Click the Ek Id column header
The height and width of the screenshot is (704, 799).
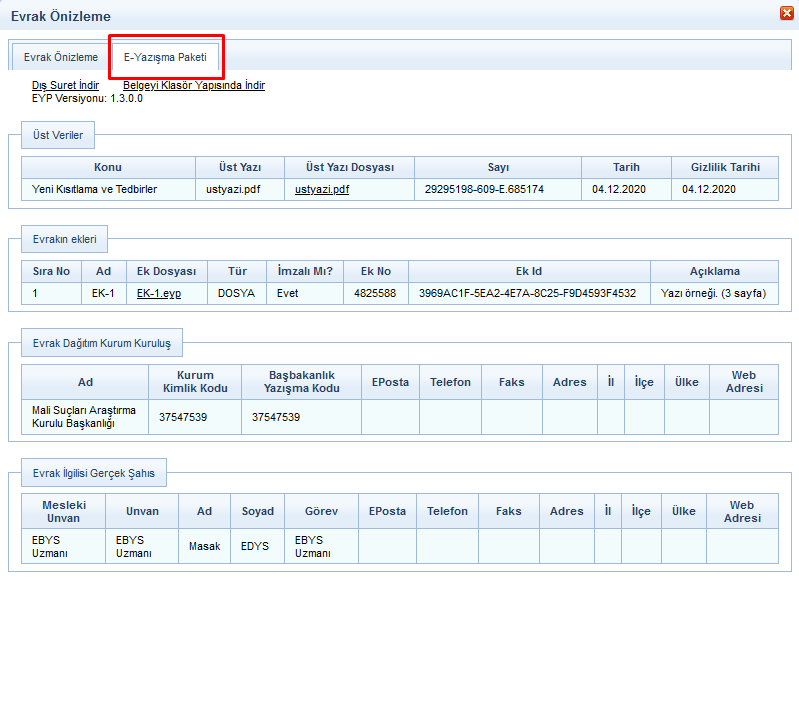[529, 271]
